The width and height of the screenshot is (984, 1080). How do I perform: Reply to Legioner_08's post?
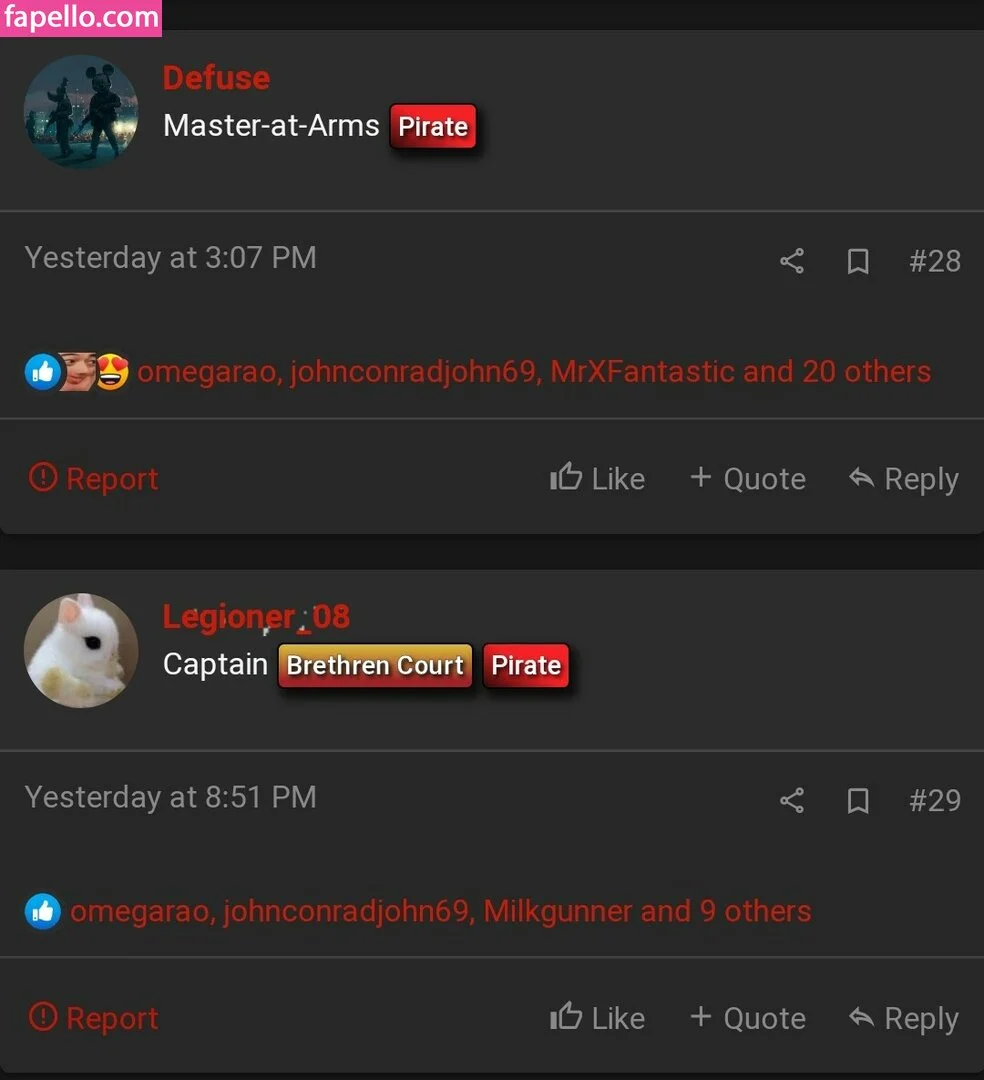pos(903,1018)
